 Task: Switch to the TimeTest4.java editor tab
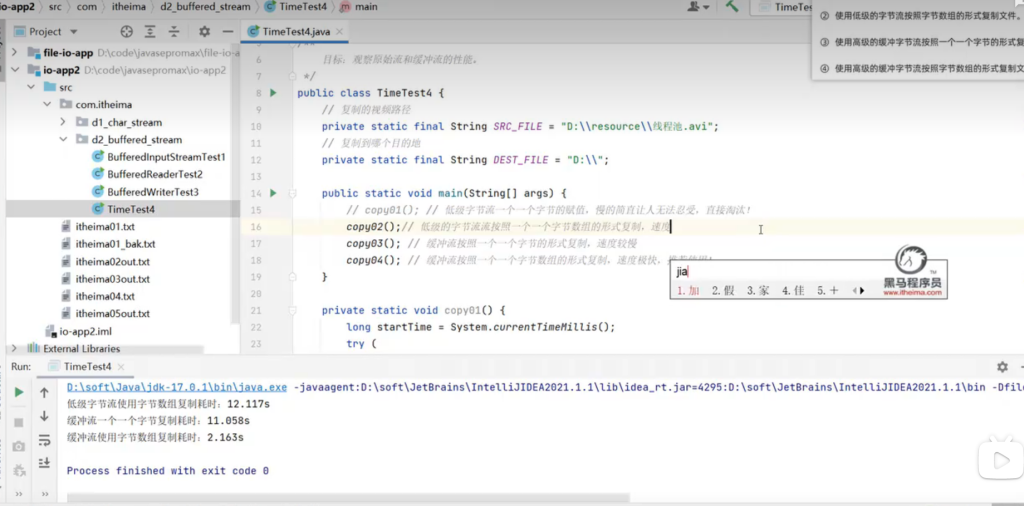tap(295, 32)
